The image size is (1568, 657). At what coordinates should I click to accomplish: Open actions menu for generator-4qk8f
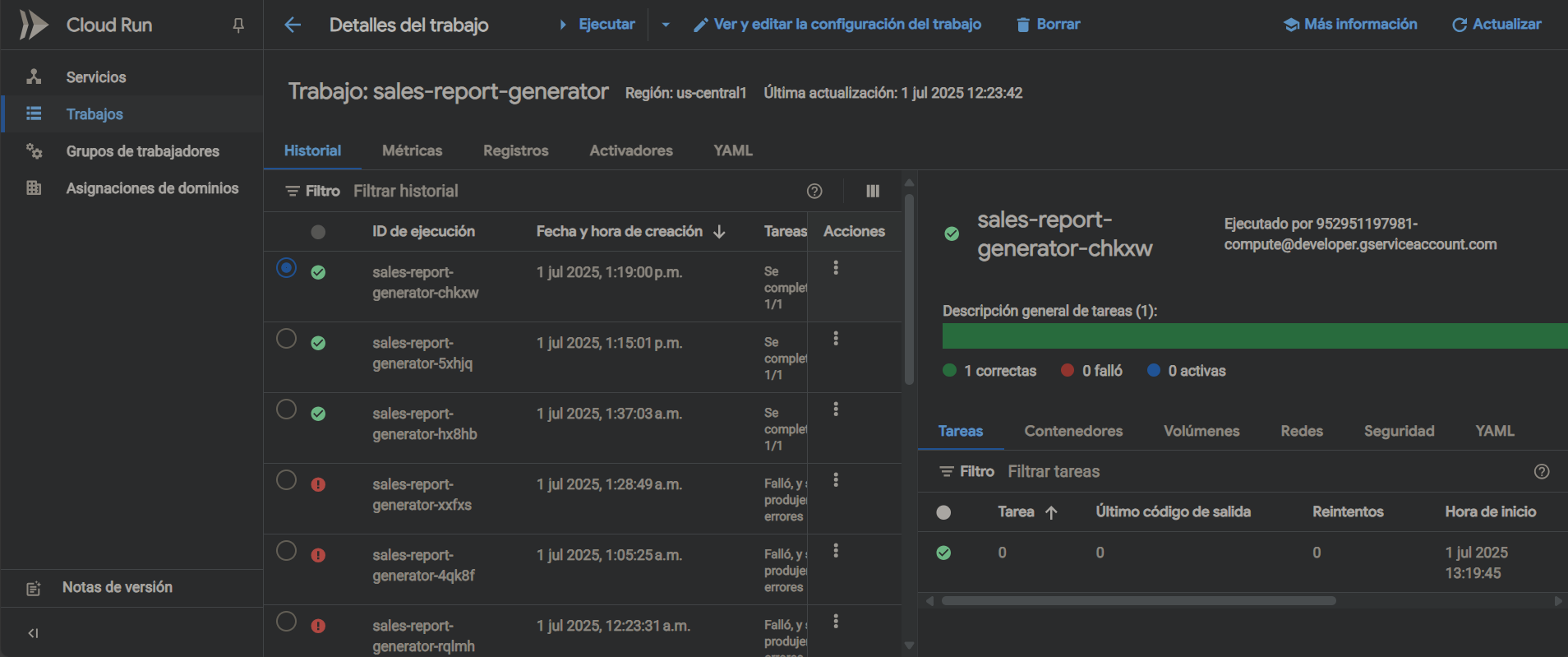[836, 551]
